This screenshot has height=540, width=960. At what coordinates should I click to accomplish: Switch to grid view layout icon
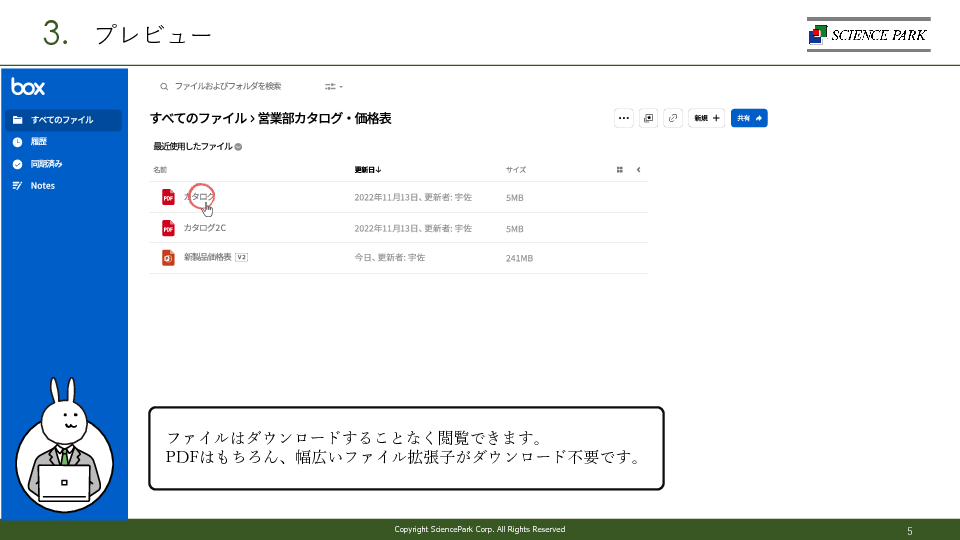620,170
